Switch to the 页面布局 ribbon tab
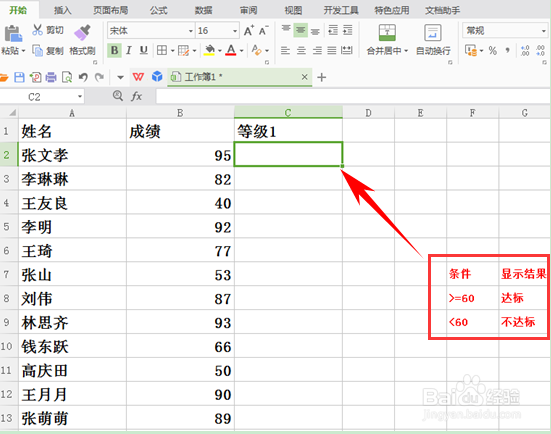This screenshot has height=434, width=551. coord(110,10)
